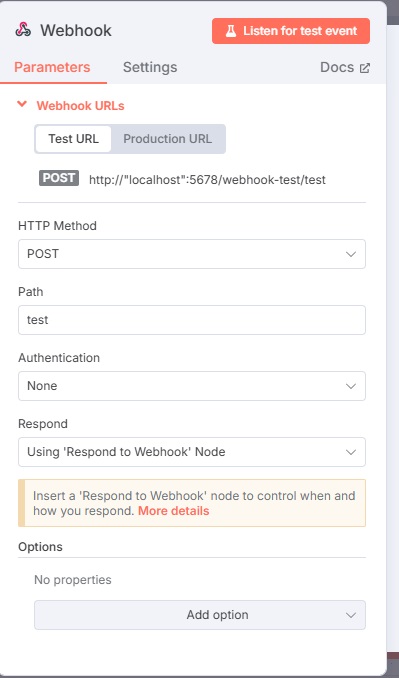The height and width of the screenshot is (678, 399).
Task: Start Listen for test event
Action: click(290, 31)
